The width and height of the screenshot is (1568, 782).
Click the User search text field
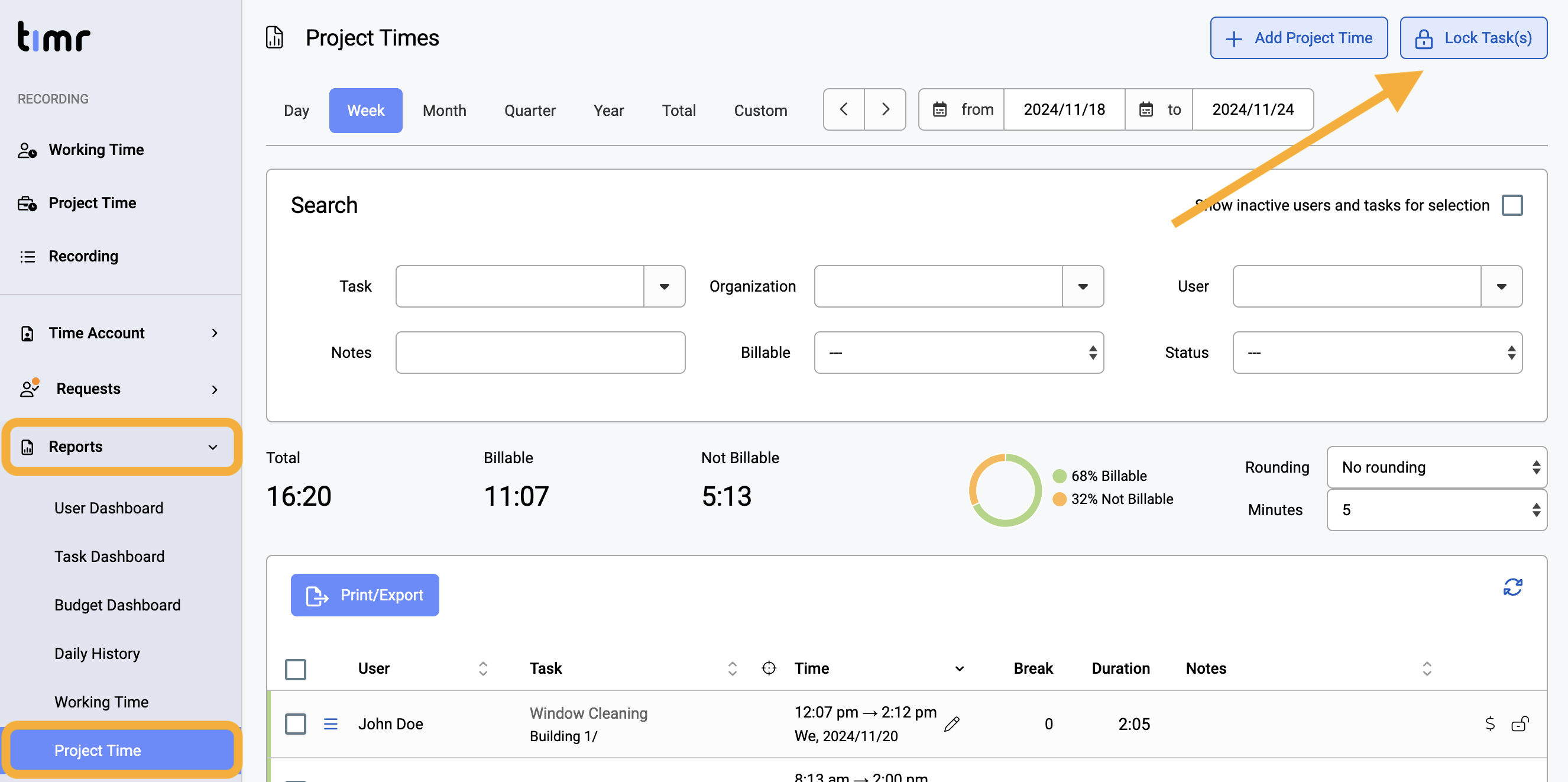[1357, 286]
